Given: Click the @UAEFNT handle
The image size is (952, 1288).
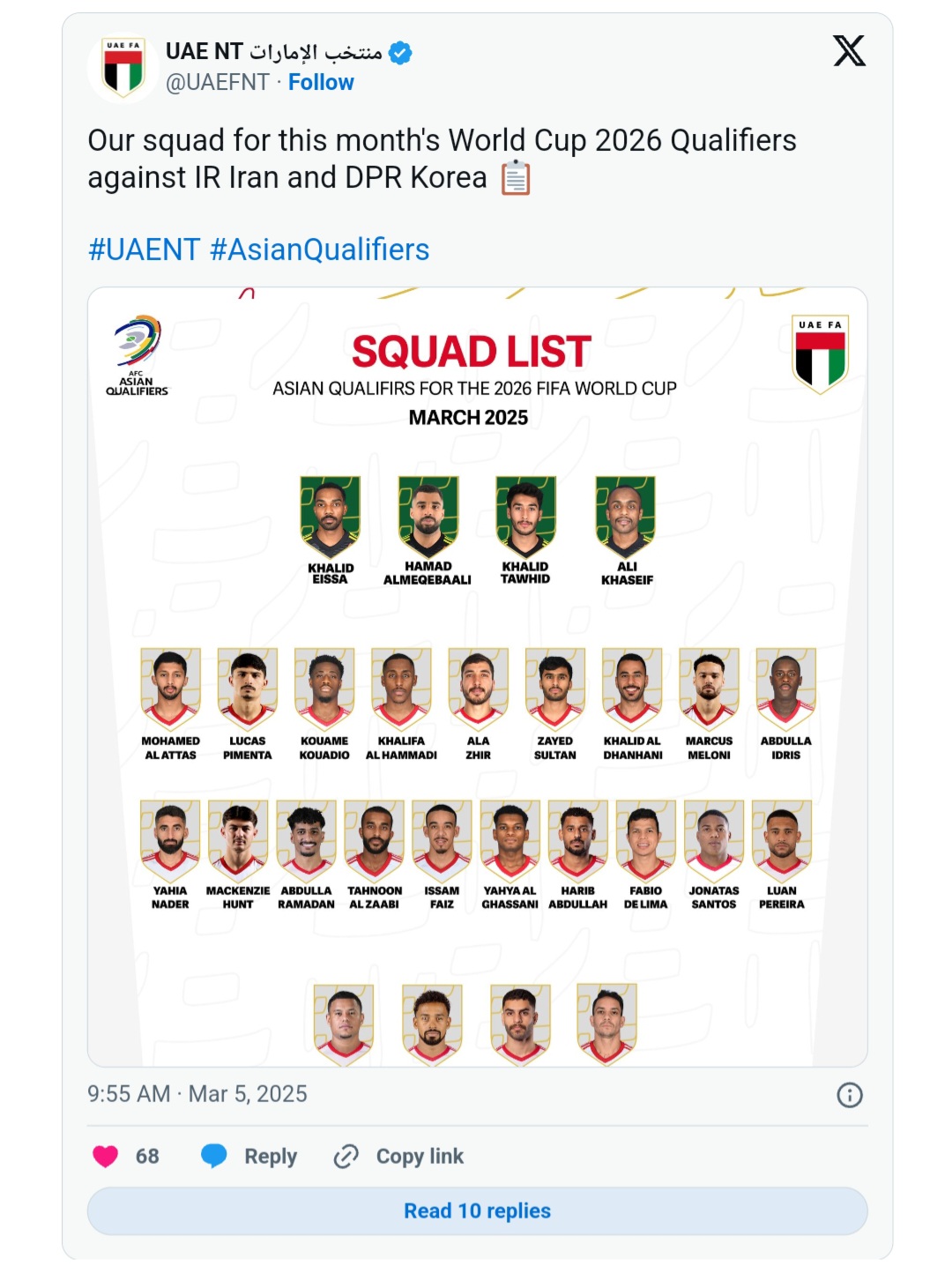Looking at the screenshot, I should tap(218, 82).
